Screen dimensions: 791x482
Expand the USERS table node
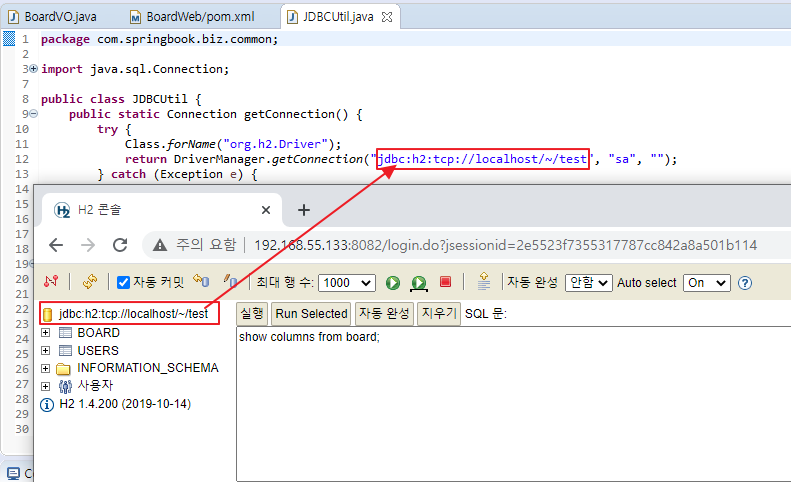pos(45,350)
